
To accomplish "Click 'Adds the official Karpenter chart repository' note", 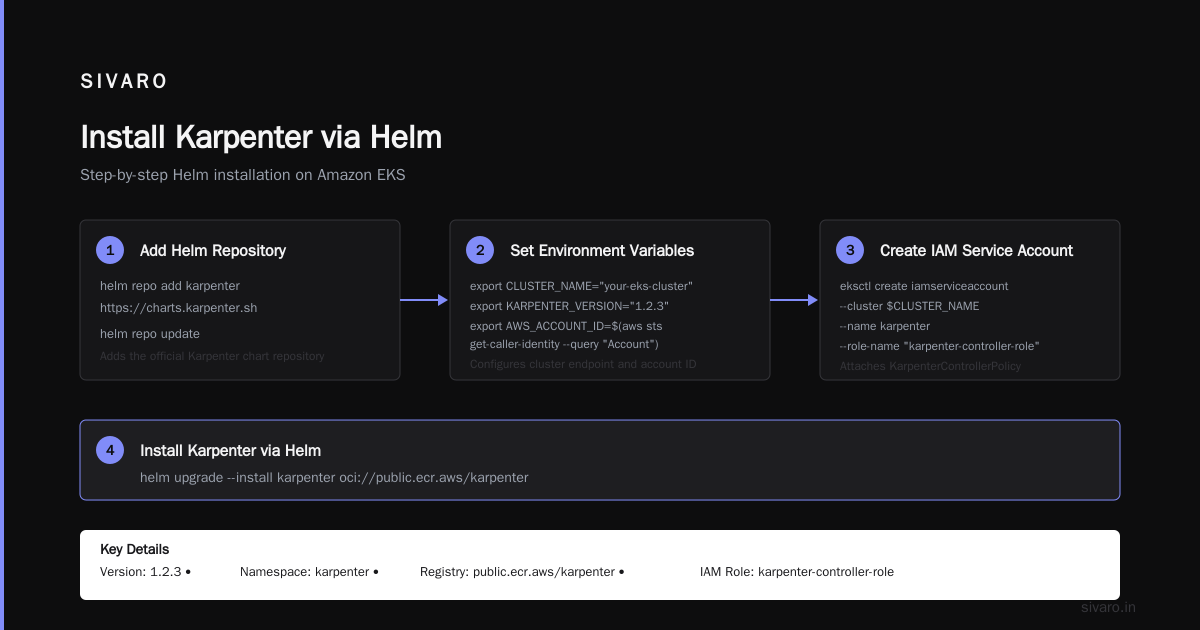I will pos(212,356).
